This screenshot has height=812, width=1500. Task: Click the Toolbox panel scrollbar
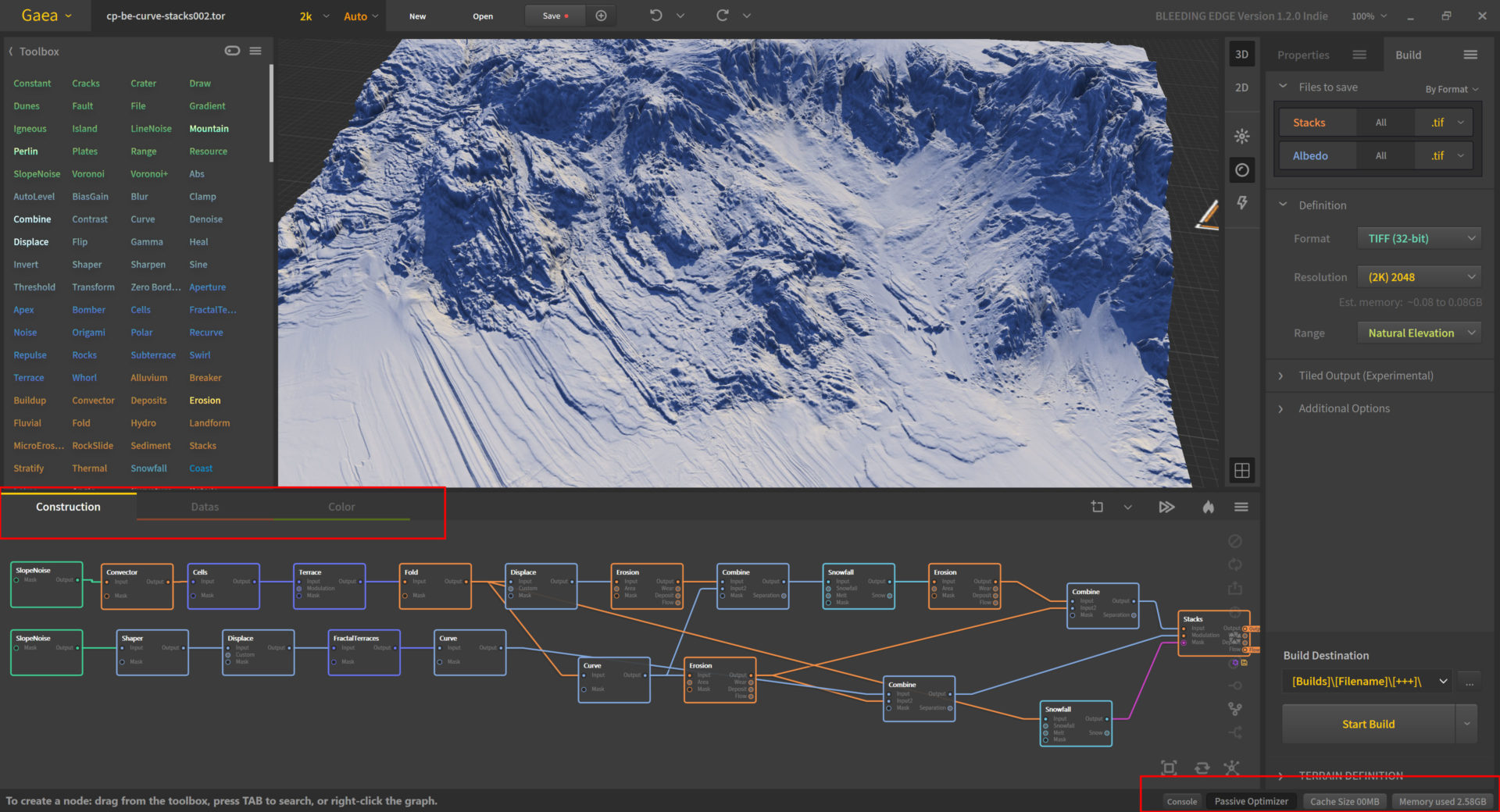271,113
